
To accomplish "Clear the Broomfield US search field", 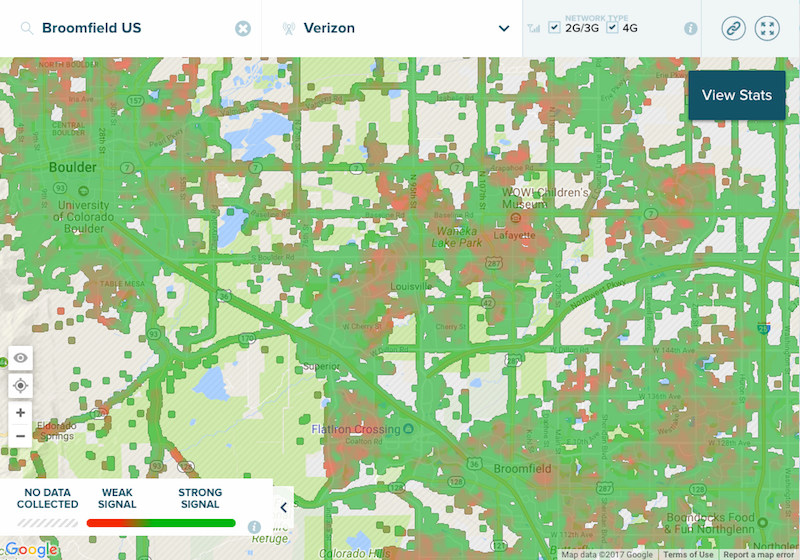I will click(243, 29).
